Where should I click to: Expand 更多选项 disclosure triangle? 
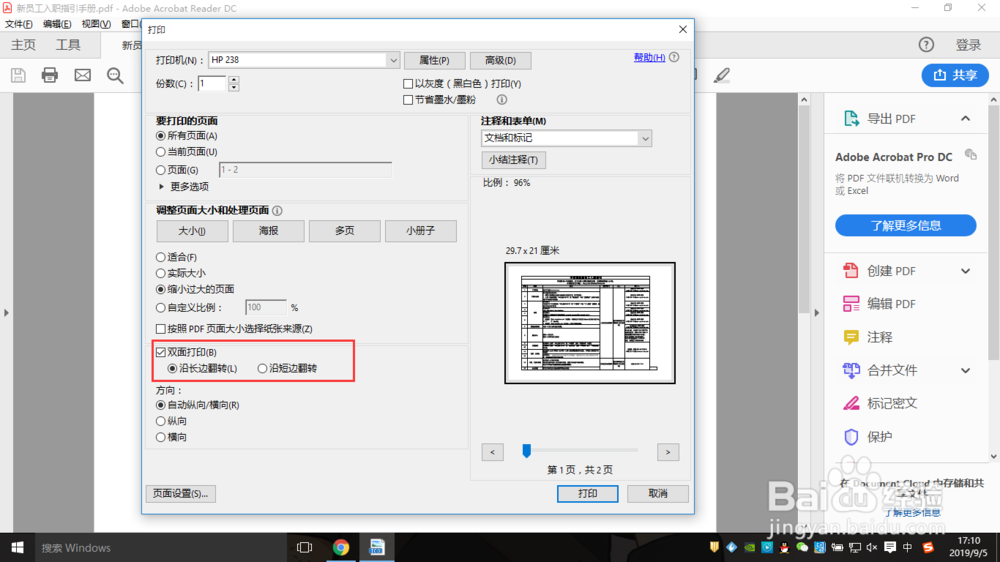(161, 186)
